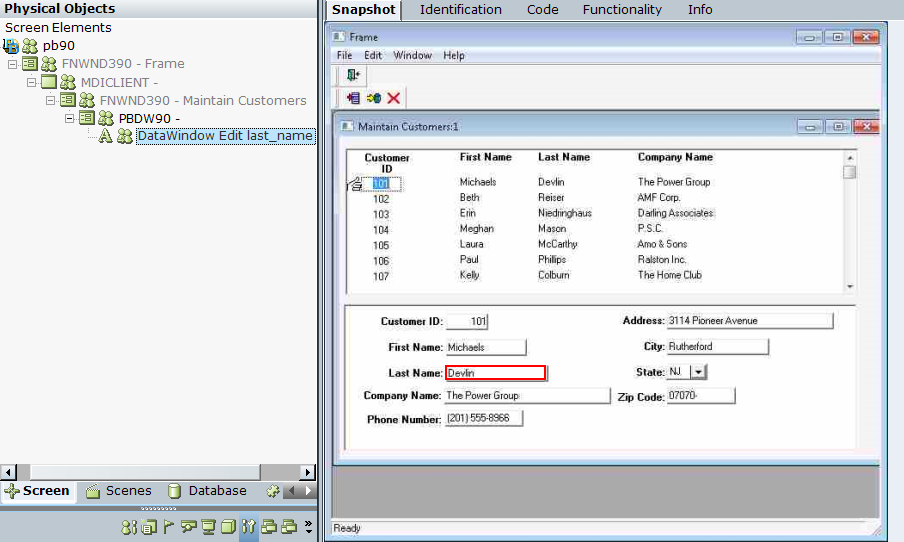
Task: Select DataWindow Edit last_name tree item
Action: click(225, 136)
